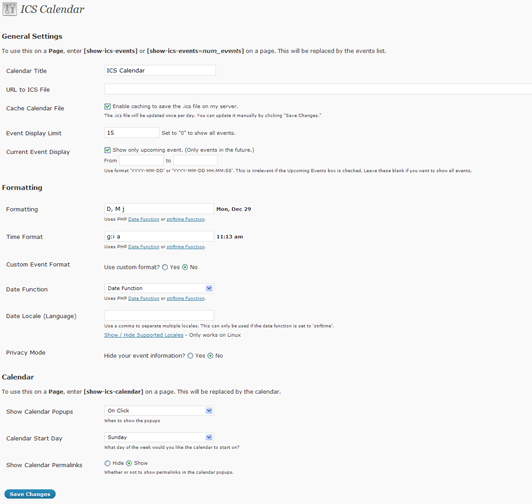Screen dimensions: 532x504
Task: Save Changes to plugin settings
Action: tap(30, 494)
